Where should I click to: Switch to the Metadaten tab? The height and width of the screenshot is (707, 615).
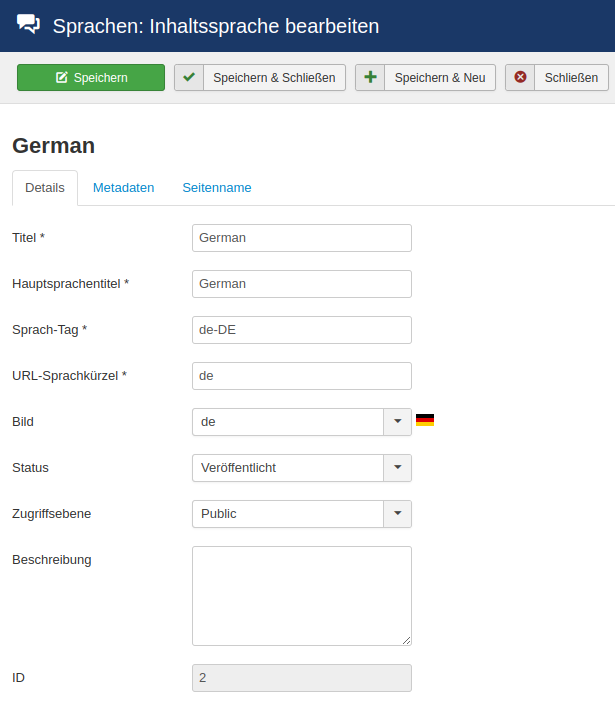(123, 188)
